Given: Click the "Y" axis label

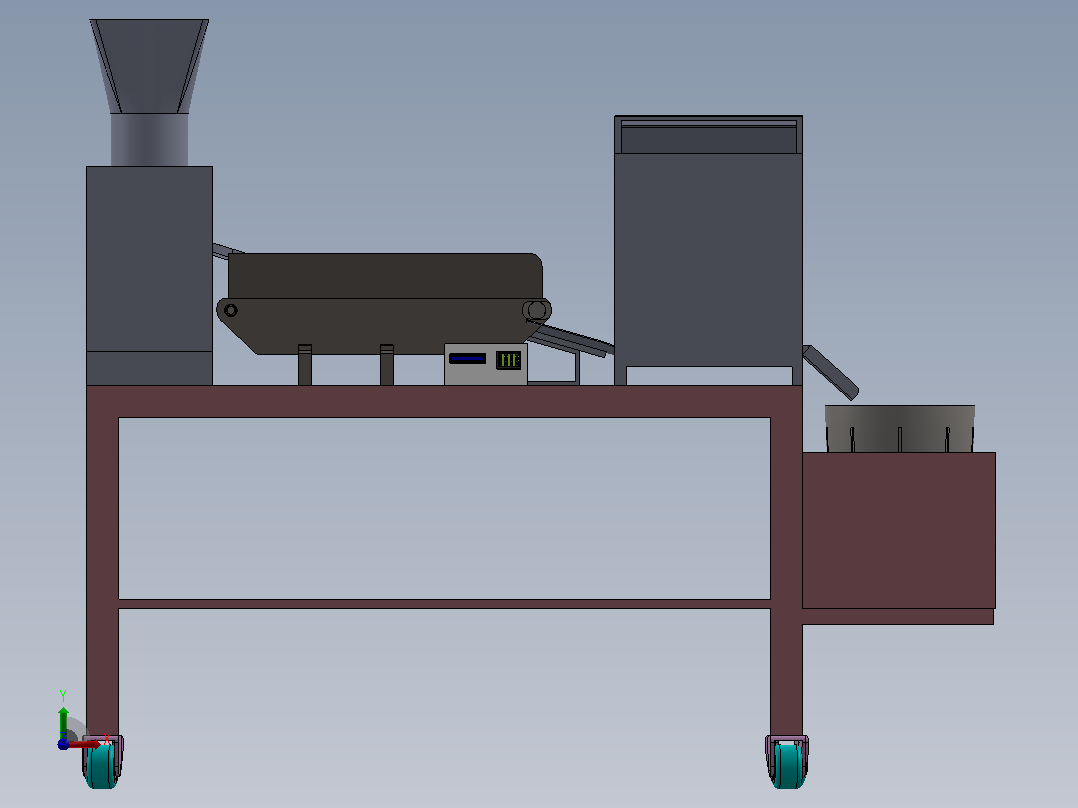Looking at the screenshot, I should pos(63,696).
